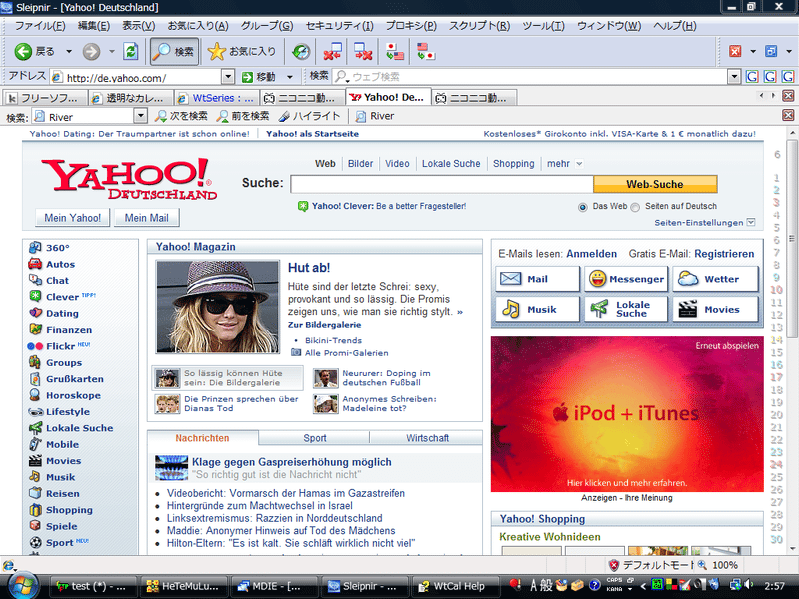Click the Windows Start orb
This screenshot has width=799, height=599.
pos(23,586)
